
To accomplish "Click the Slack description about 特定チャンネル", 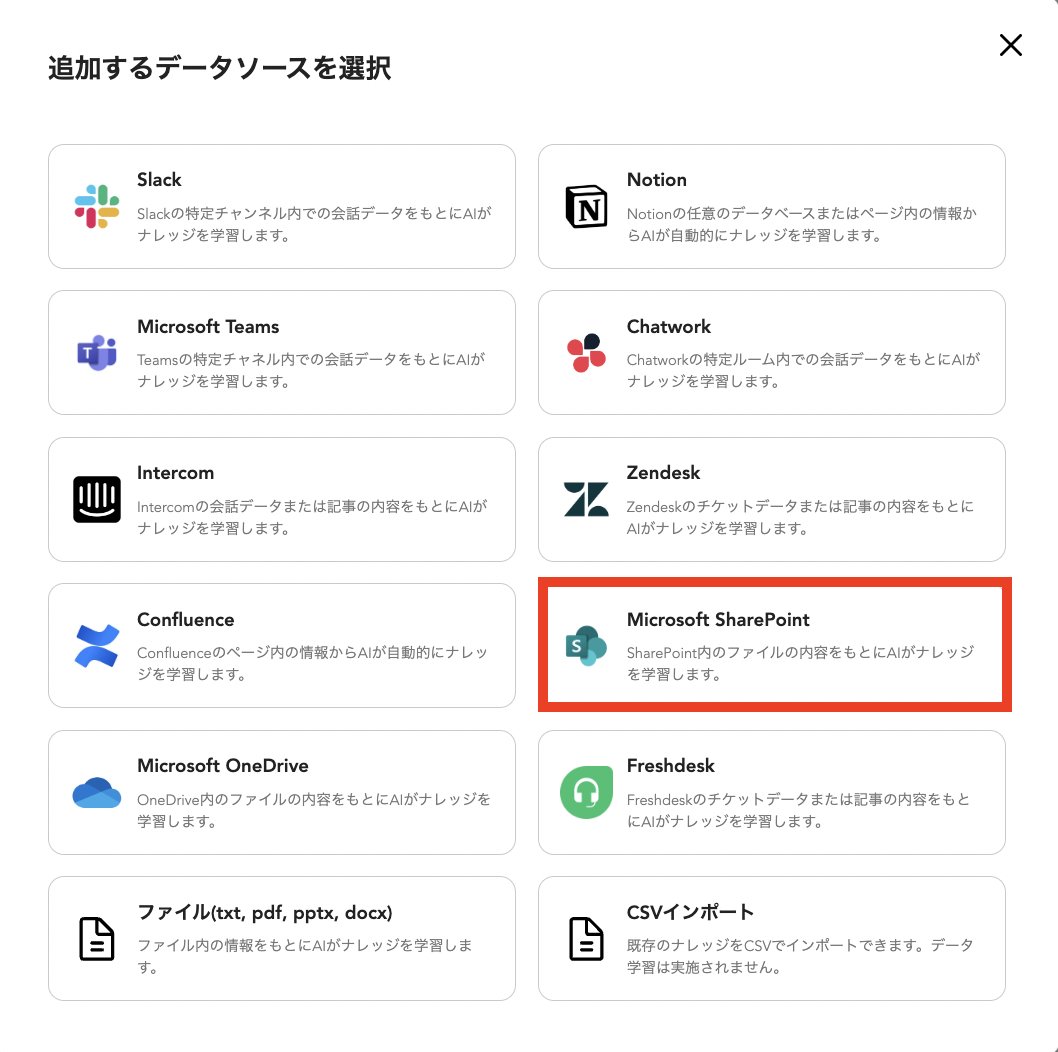I will 314,224.
